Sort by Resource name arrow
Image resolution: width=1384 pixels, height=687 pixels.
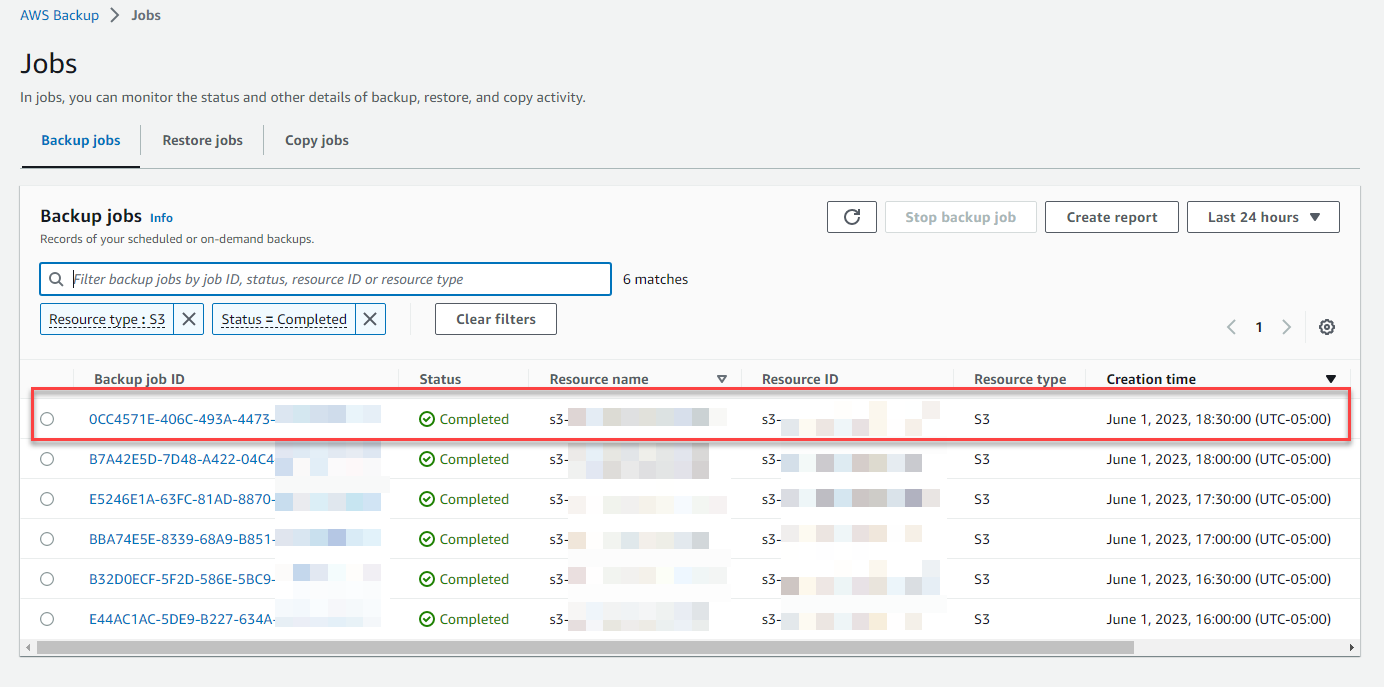(722, 379)
